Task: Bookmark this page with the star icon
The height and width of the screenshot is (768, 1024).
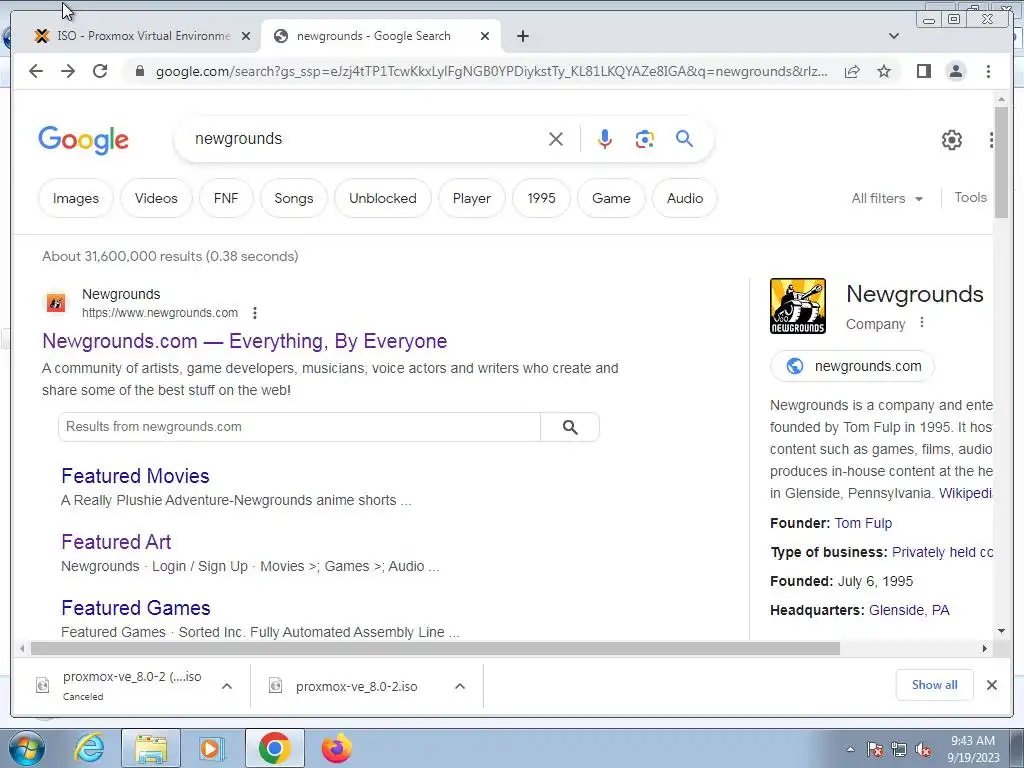Action: 884,71
